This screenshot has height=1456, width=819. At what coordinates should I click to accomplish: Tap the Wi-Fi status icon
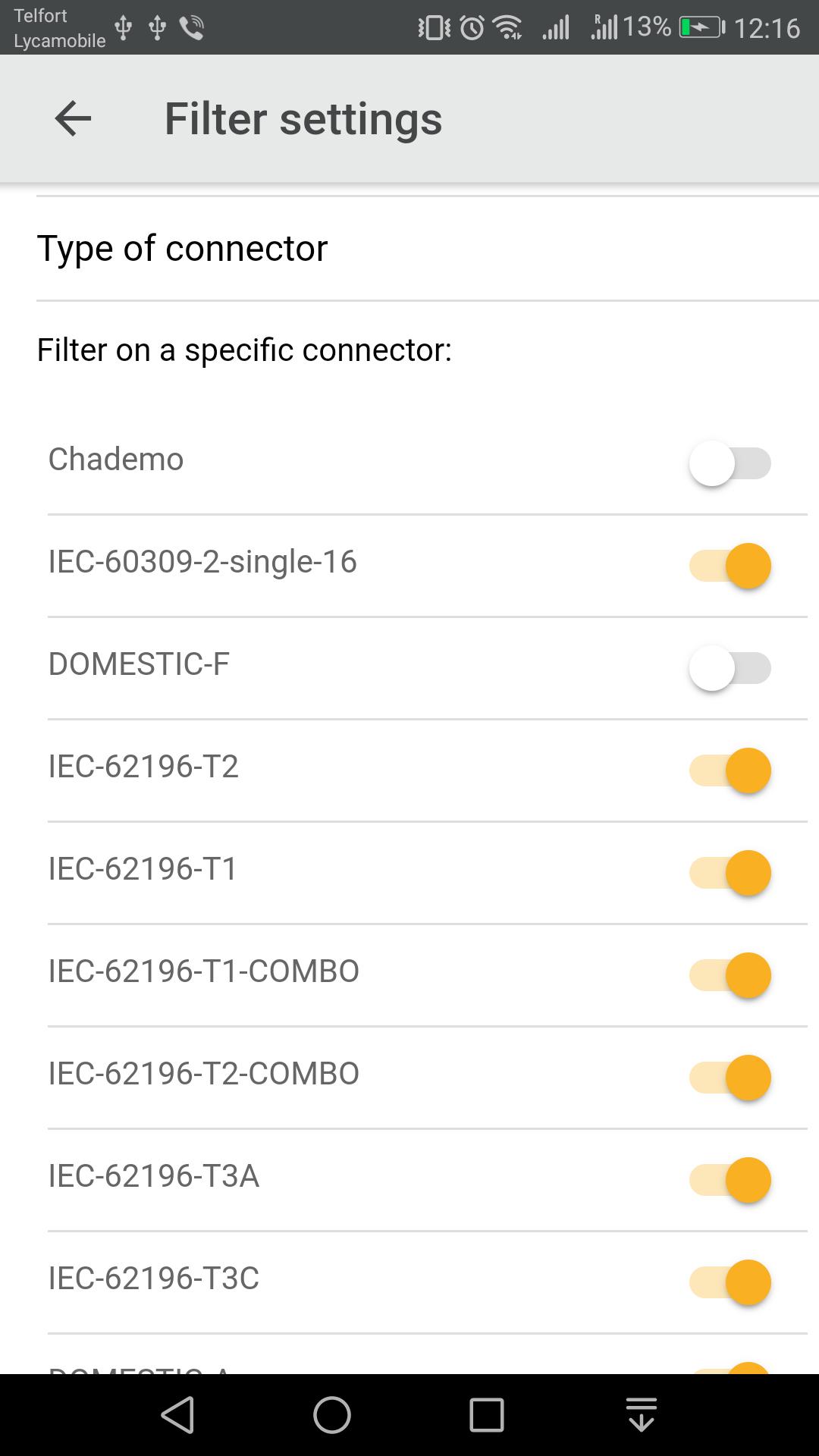(x=508, y=28)
